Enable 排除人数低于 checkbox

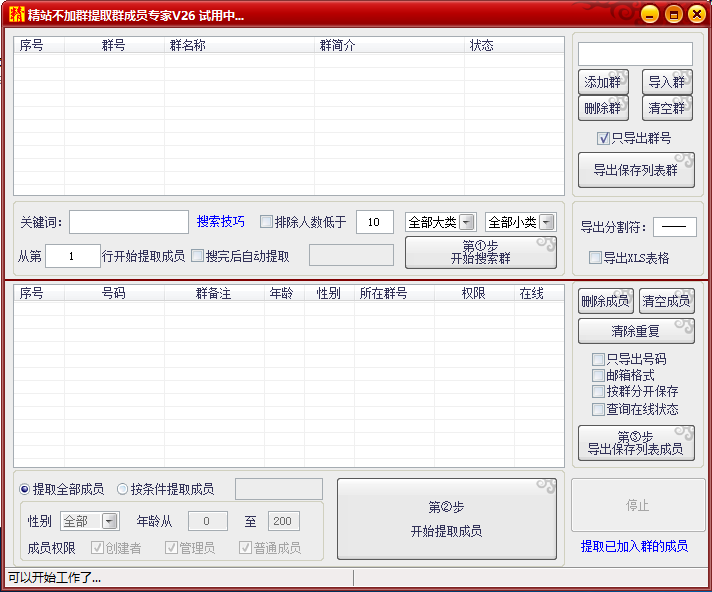click(266, 222)
